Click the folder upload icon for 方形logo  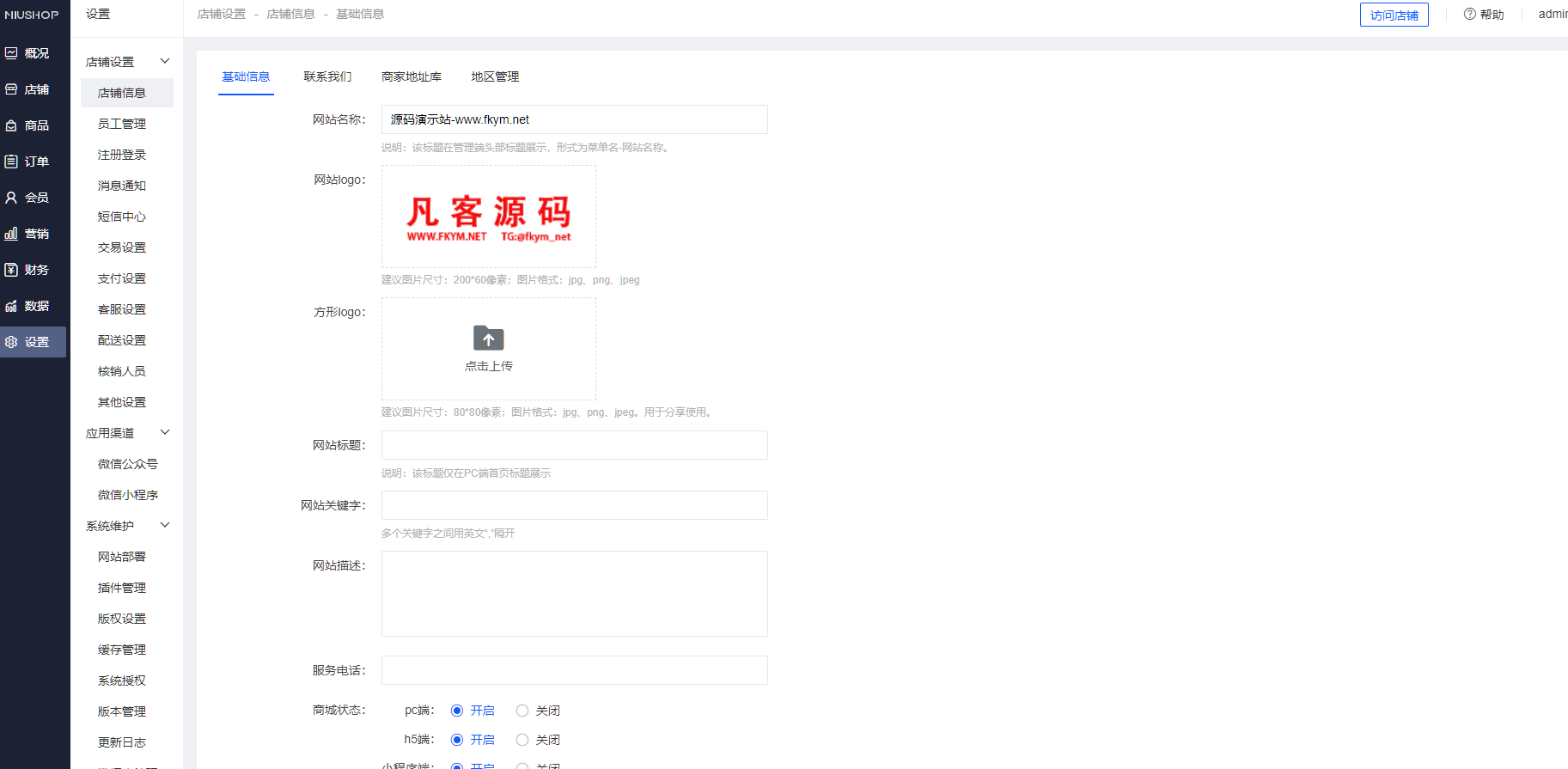coord(488,338)
